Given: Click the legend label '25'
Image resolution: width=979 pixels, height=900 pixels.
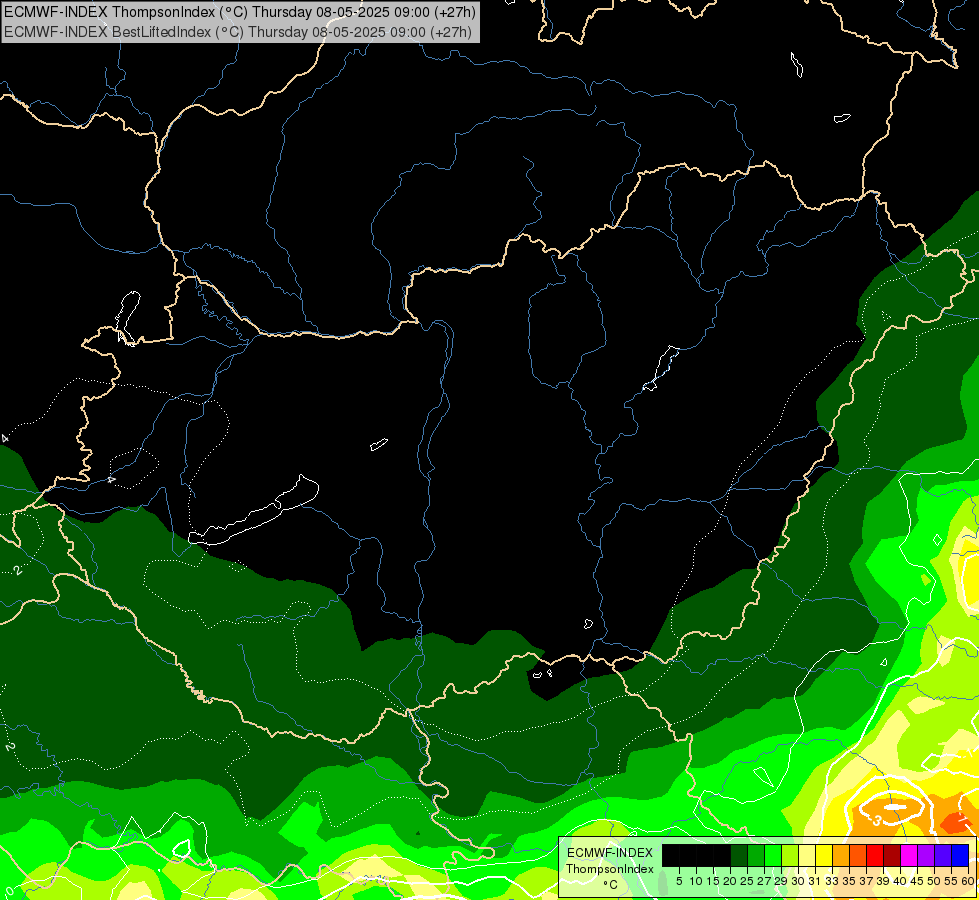Looking at the screenshot, I should pos(747,881).
